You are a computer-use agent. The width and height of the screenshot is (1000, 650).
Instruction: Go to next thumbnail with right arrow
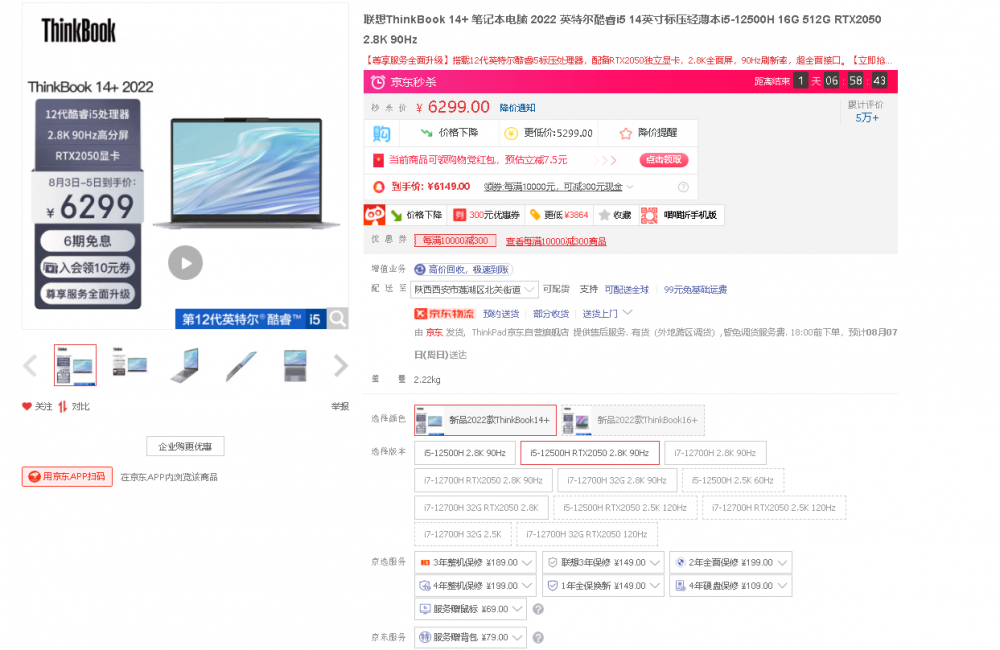point(341,366)
